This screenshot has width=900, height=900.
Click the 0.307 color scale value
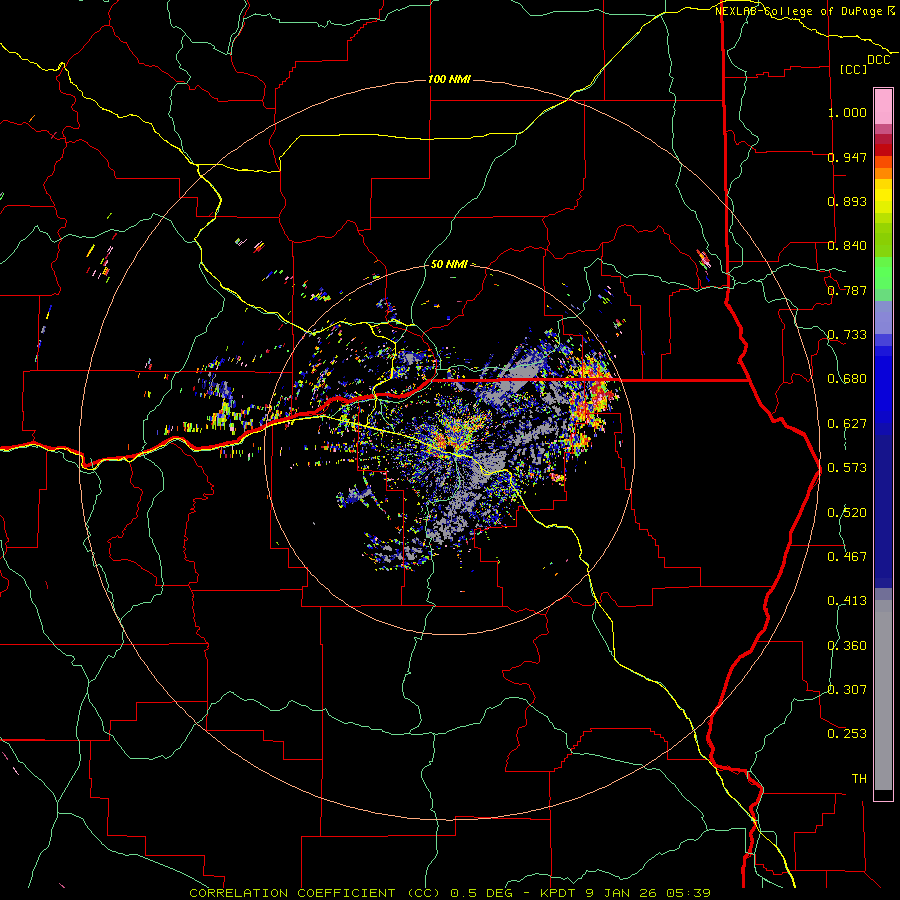click(847, 690)
